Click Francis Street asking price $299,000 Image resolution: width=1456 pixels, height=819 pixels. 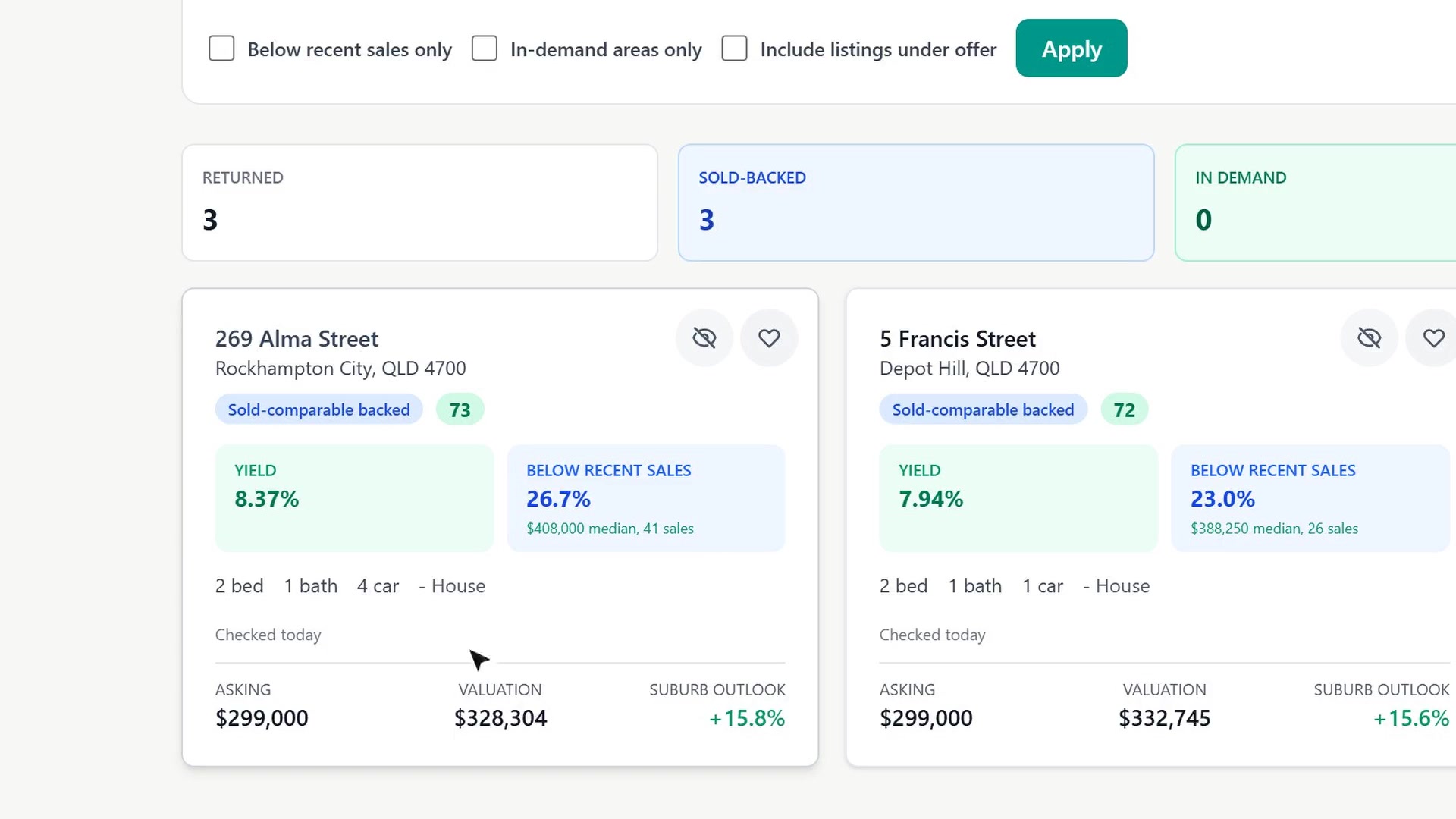pos(926,718)
